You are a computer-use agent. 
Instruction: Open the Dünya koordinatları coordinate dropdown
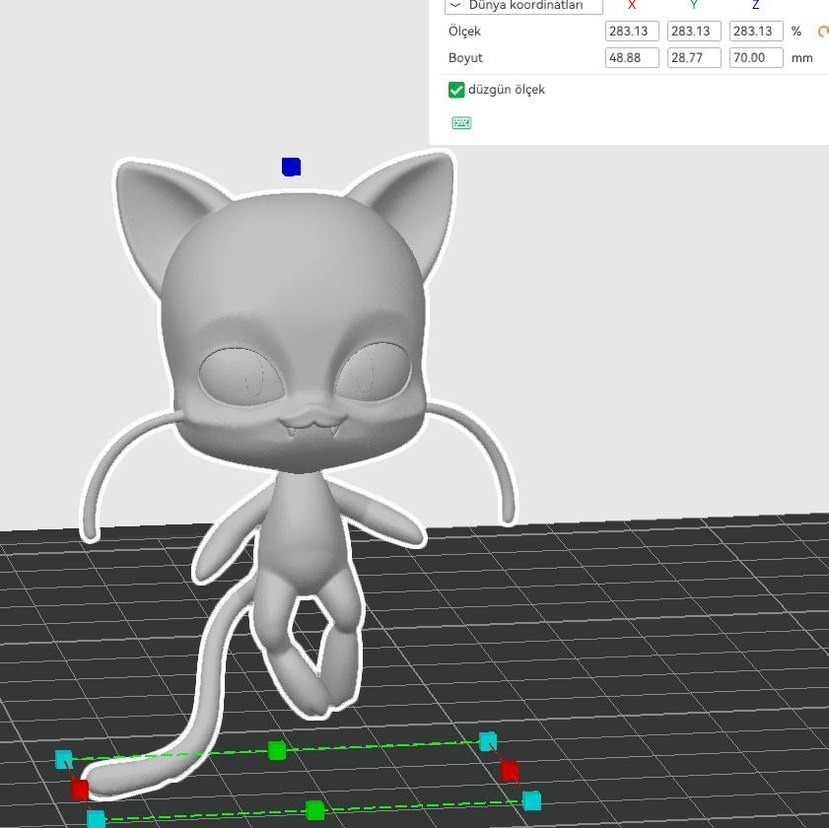point(523,6)
